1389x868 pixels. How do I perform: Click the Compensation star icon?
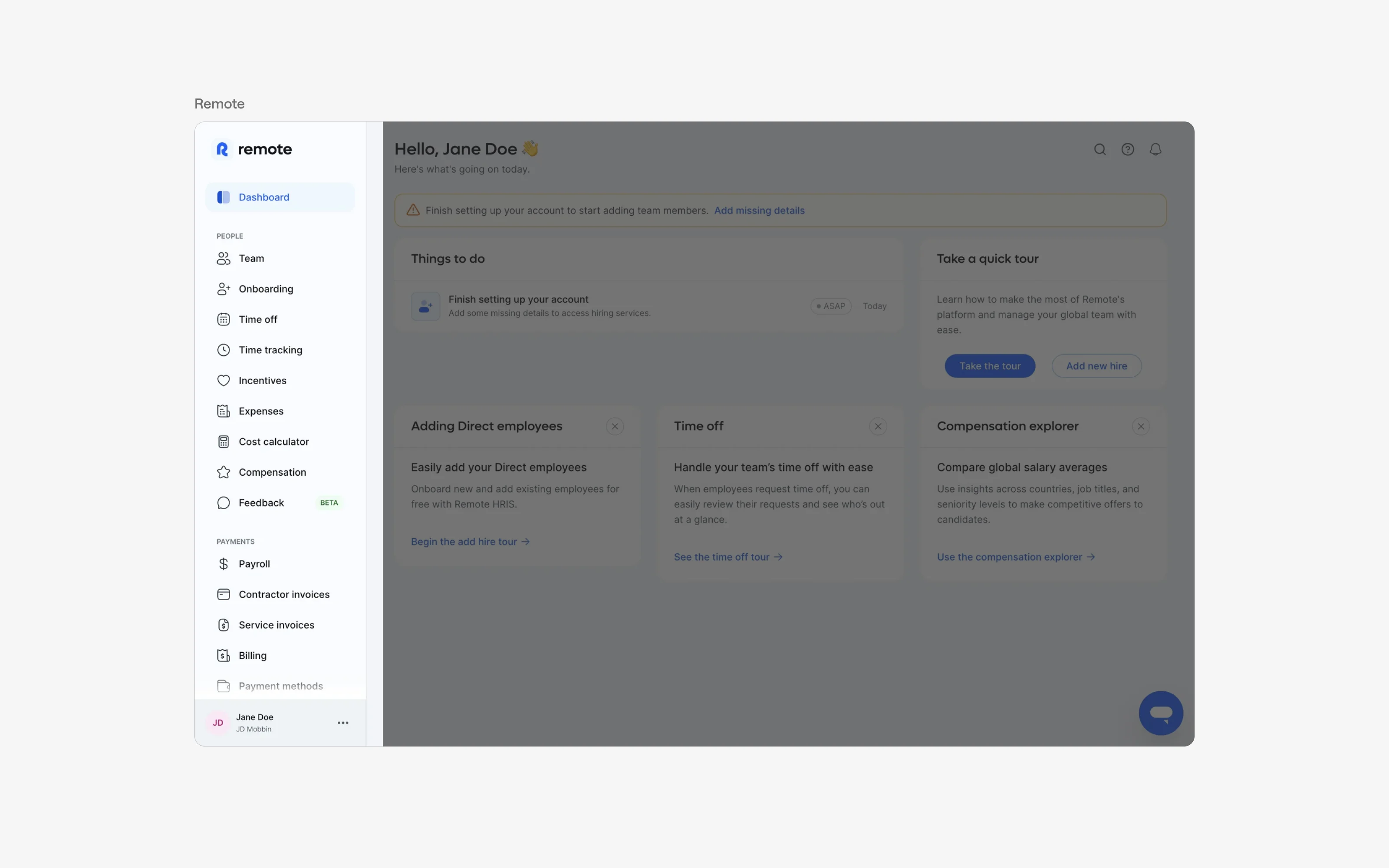223,472
